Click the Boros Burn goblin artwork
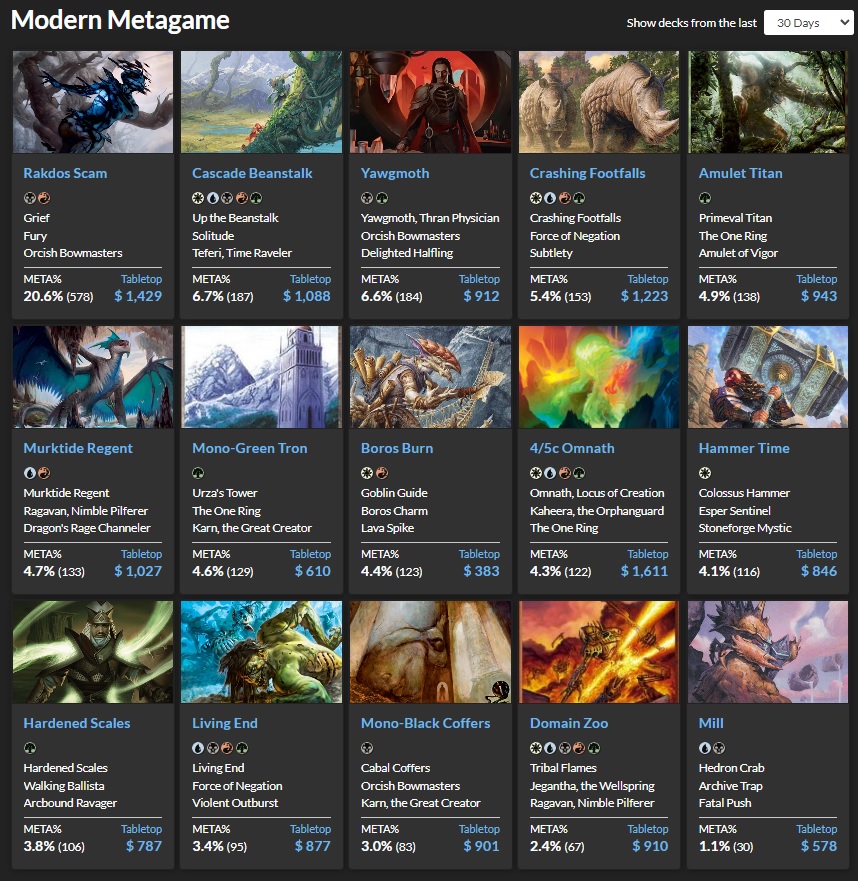The height and width of the screenshot is (881, 858). tap(430, 377)
